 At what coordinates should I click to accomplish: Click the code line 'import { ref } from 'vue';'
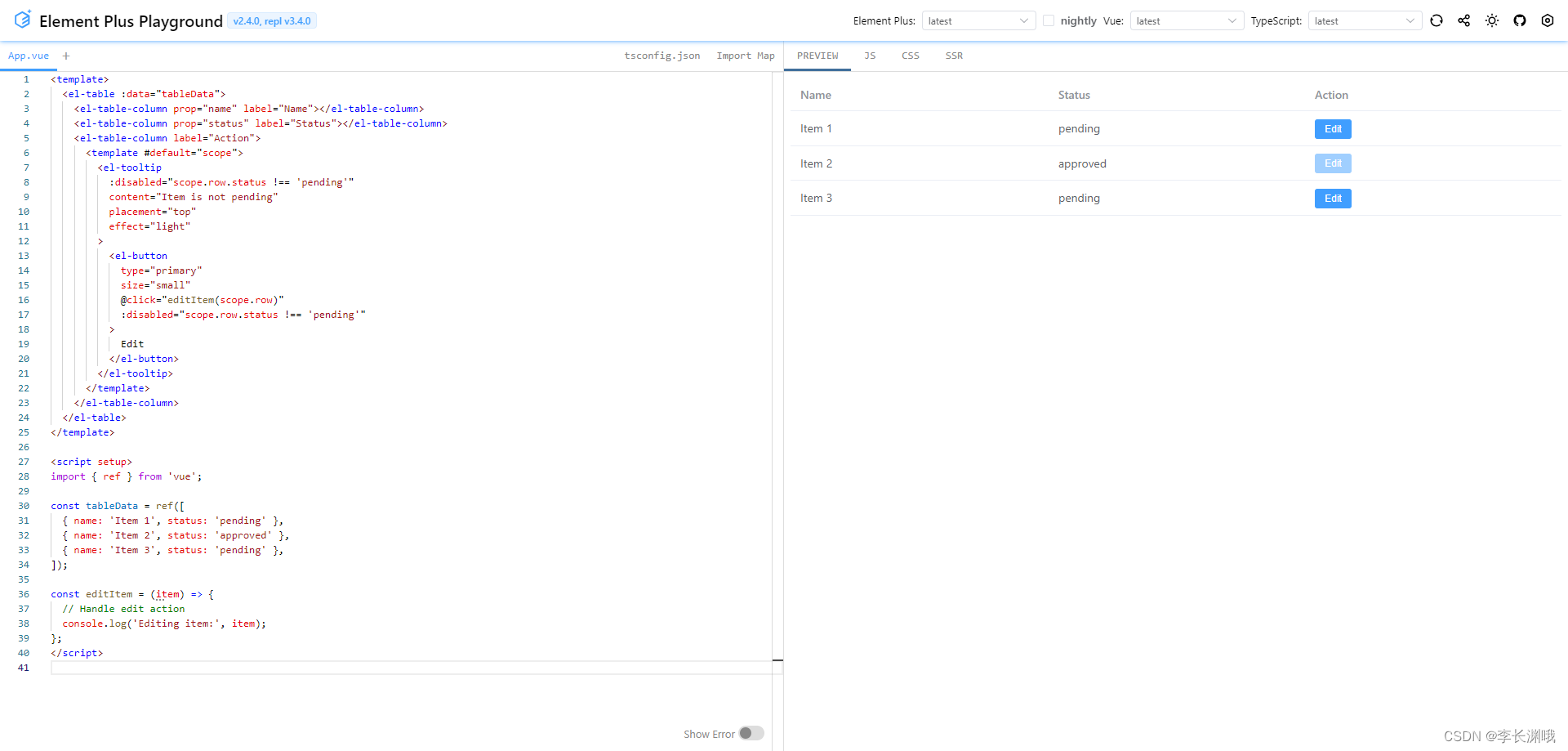pyautogui.click(x=127, y=476)
